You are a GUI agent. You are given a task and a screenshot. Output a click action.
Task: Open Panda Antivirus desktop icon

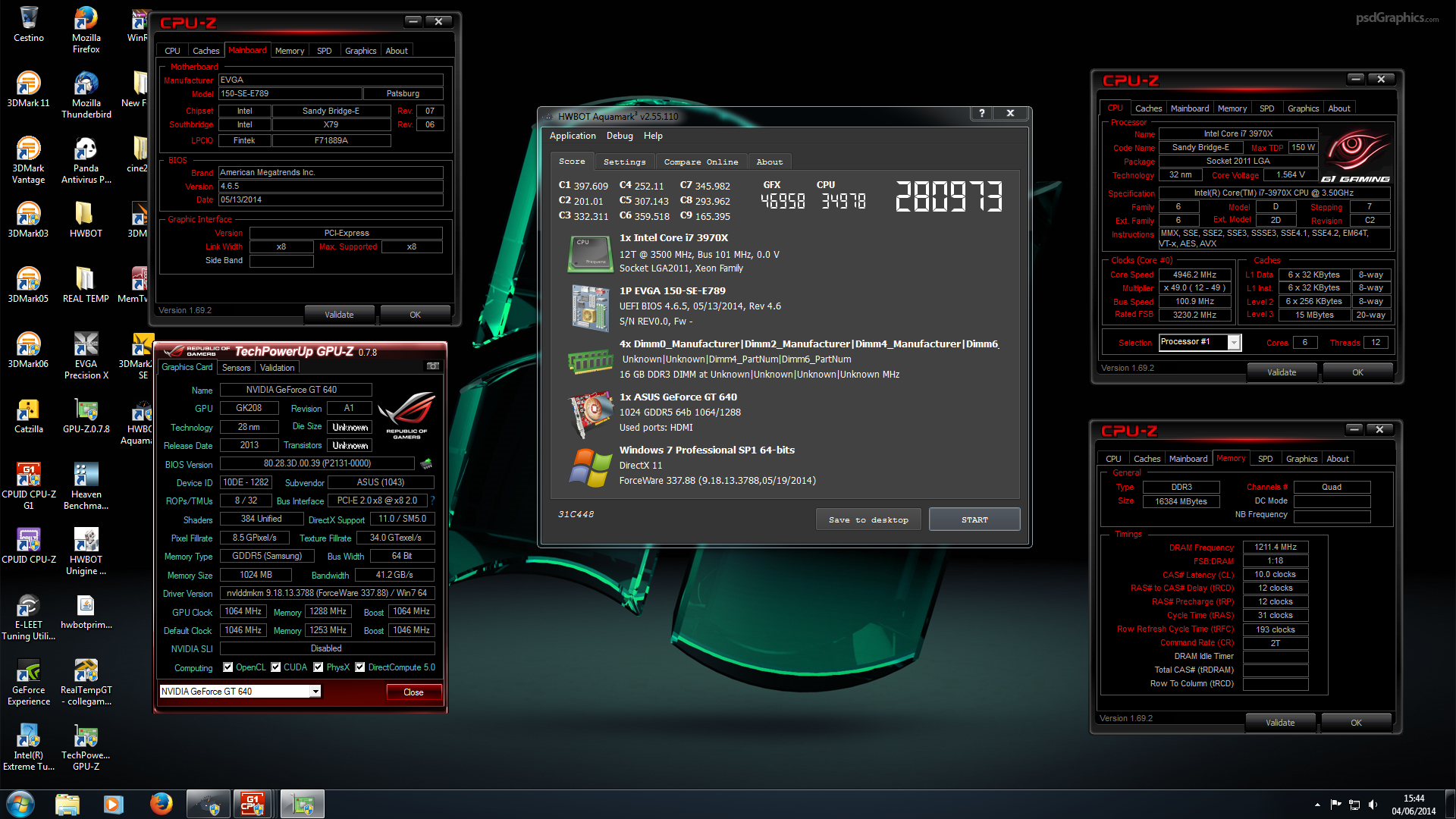86,160
